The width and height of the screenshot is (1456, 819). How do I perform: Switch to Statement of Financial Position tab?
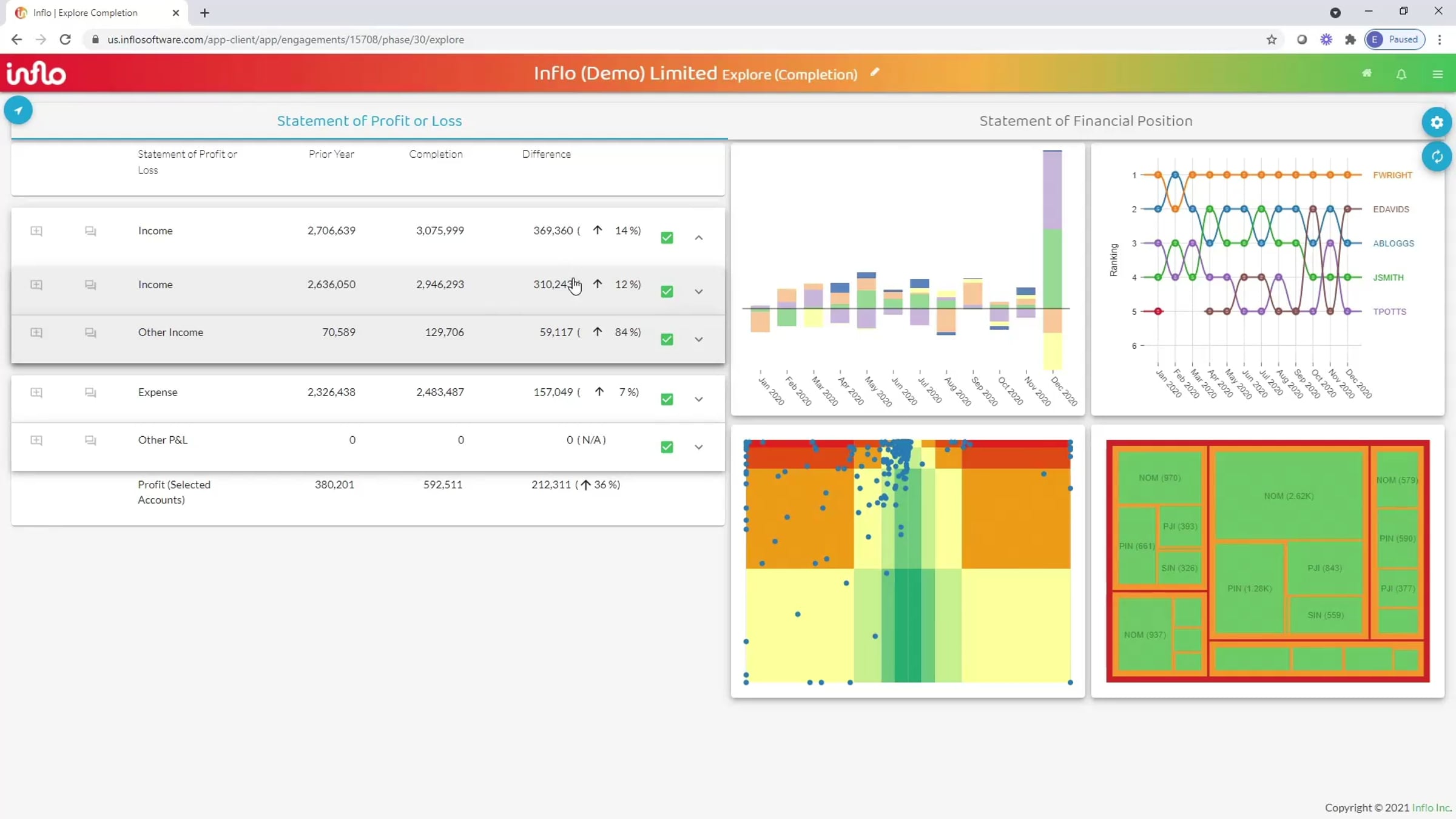pos(1085,121)
